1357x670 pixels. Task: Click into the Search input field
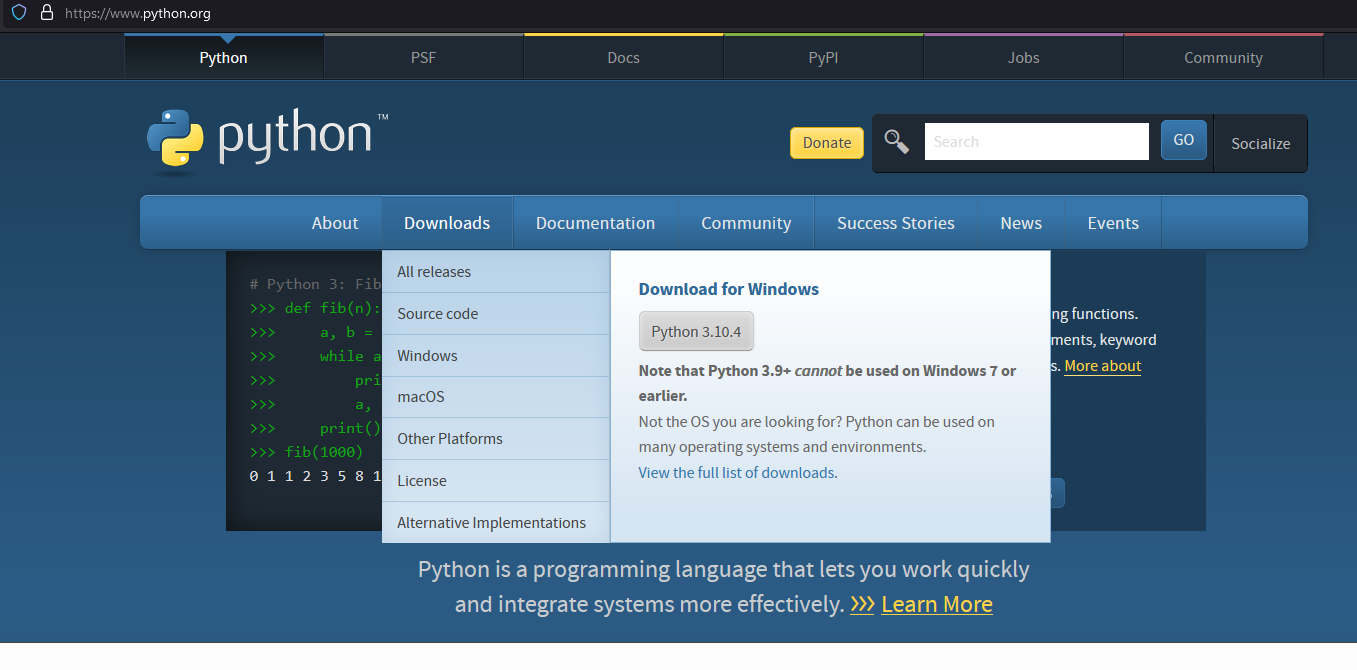pos(1037,142)
